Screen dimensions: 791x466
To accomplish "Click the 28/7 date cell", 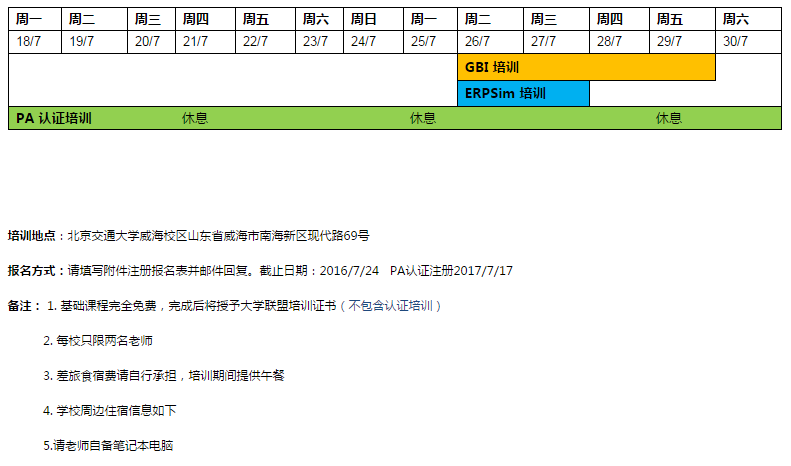I will coord(619,42).
